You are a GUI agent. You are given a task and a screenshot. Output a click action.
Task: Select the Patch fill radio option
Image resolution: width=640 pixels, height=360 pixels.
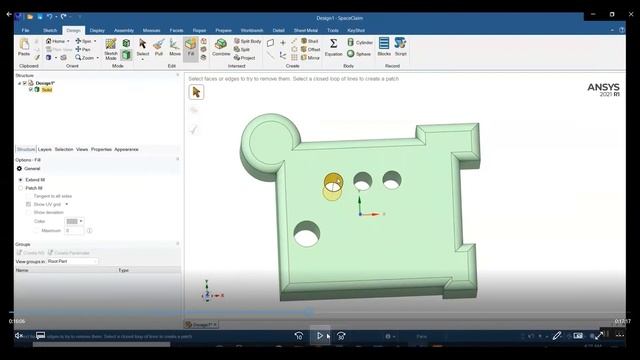click(x=20, y=188)
